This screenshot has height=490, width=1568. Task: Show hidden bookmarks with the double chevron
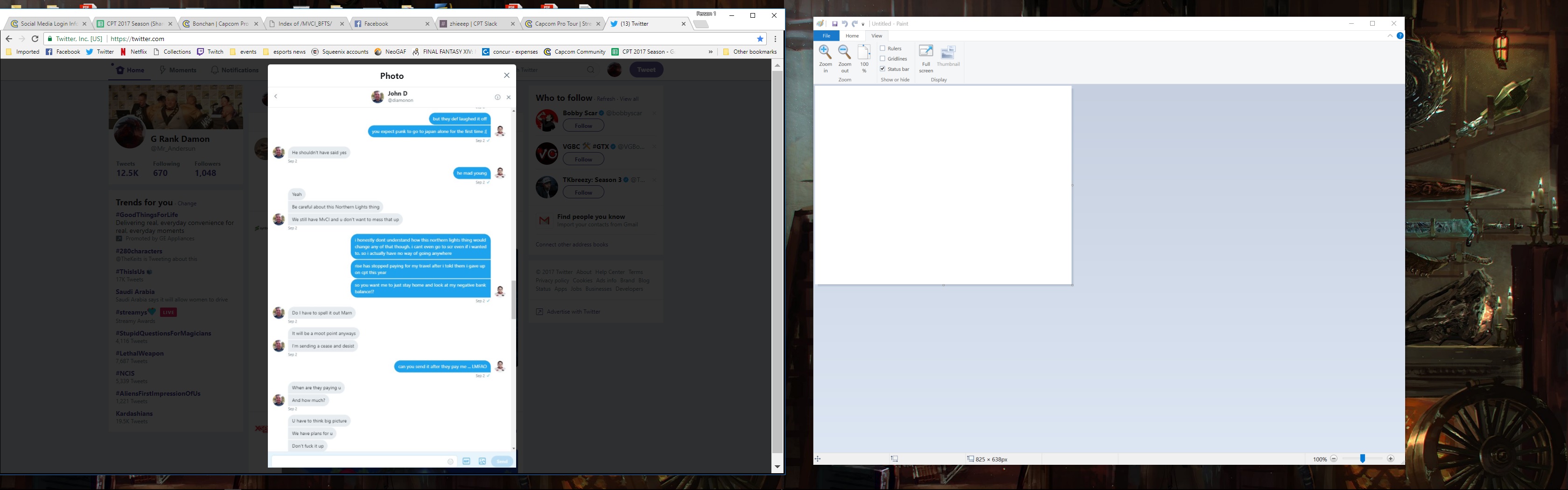[710, 52]
